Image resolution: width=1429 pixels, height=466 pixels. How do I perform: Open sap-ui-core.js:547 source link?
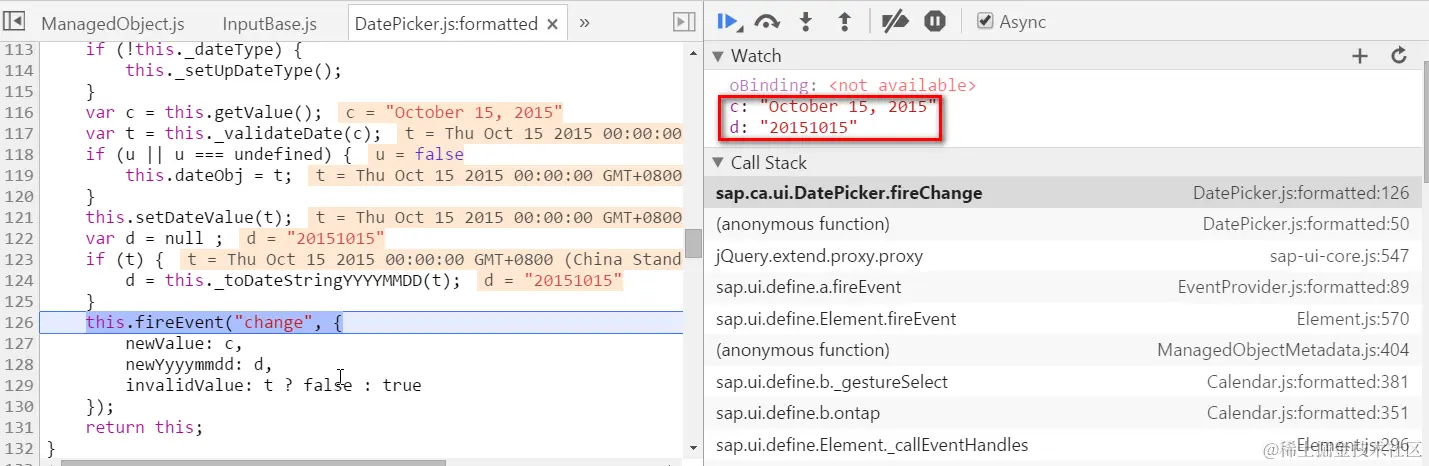click(x=1340, y=256)
